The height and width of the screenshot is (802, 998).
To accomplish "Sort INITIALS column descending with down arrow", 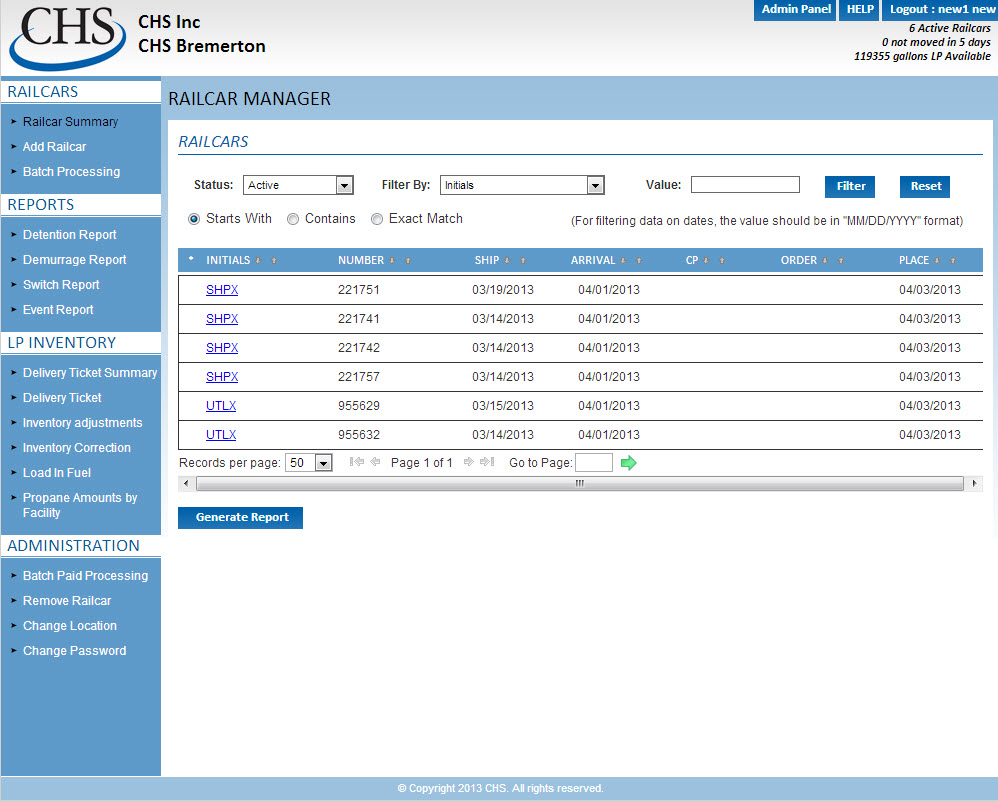I will click(x=258, y=260).
